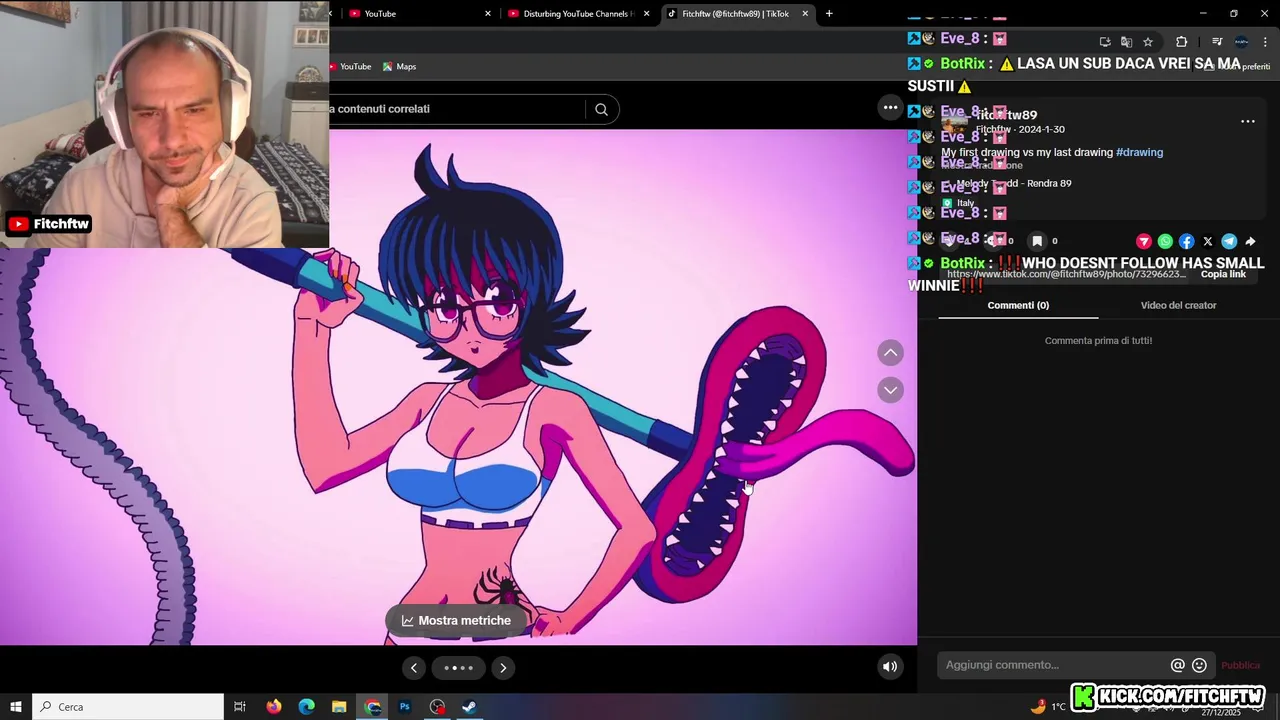
Task: Switch to Chrome on taskbar
Action: click(373, 707)
